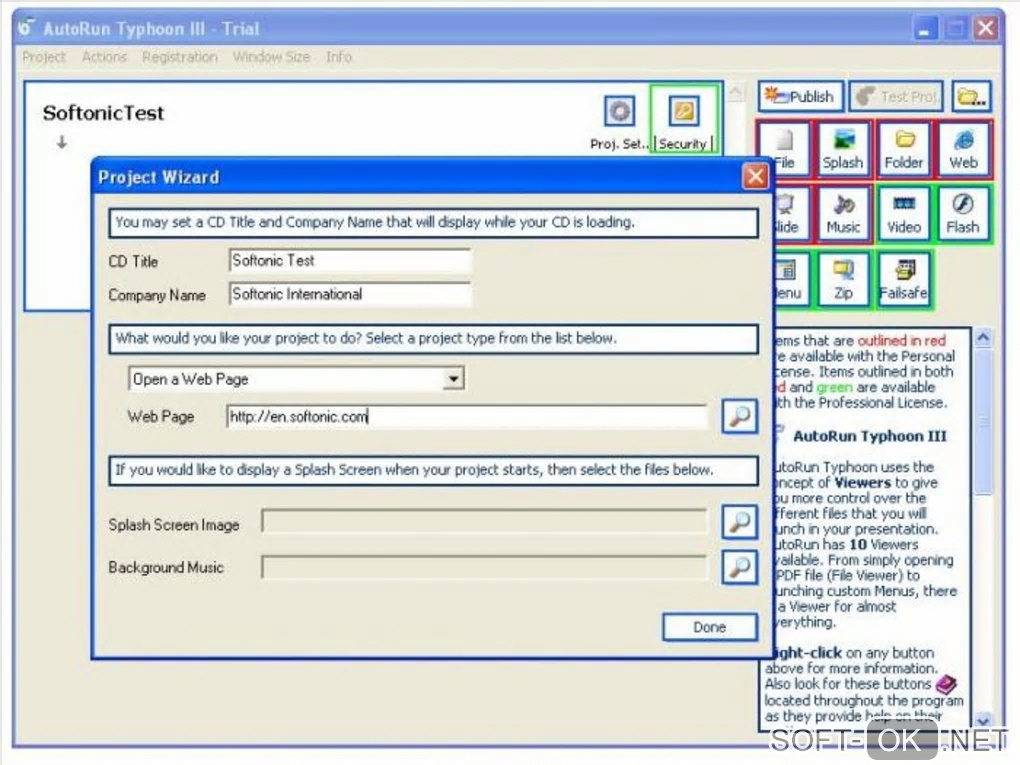
Task: Select the Zip viewer button
Action: 843,279
